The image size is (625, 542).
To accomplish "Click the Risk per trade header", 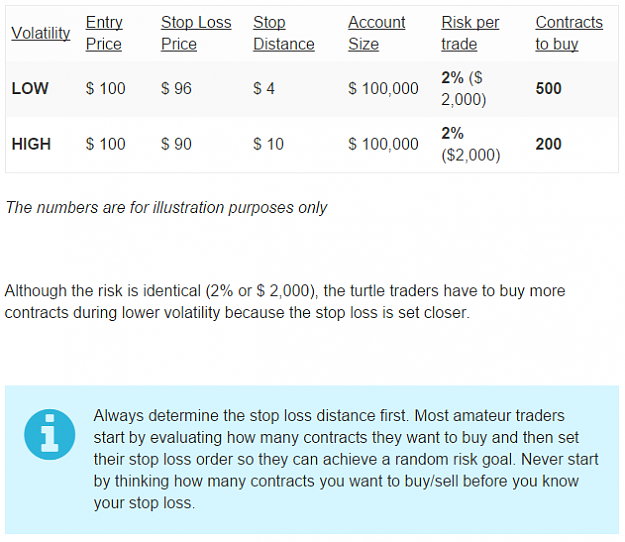I will click(x=470, y=33).
